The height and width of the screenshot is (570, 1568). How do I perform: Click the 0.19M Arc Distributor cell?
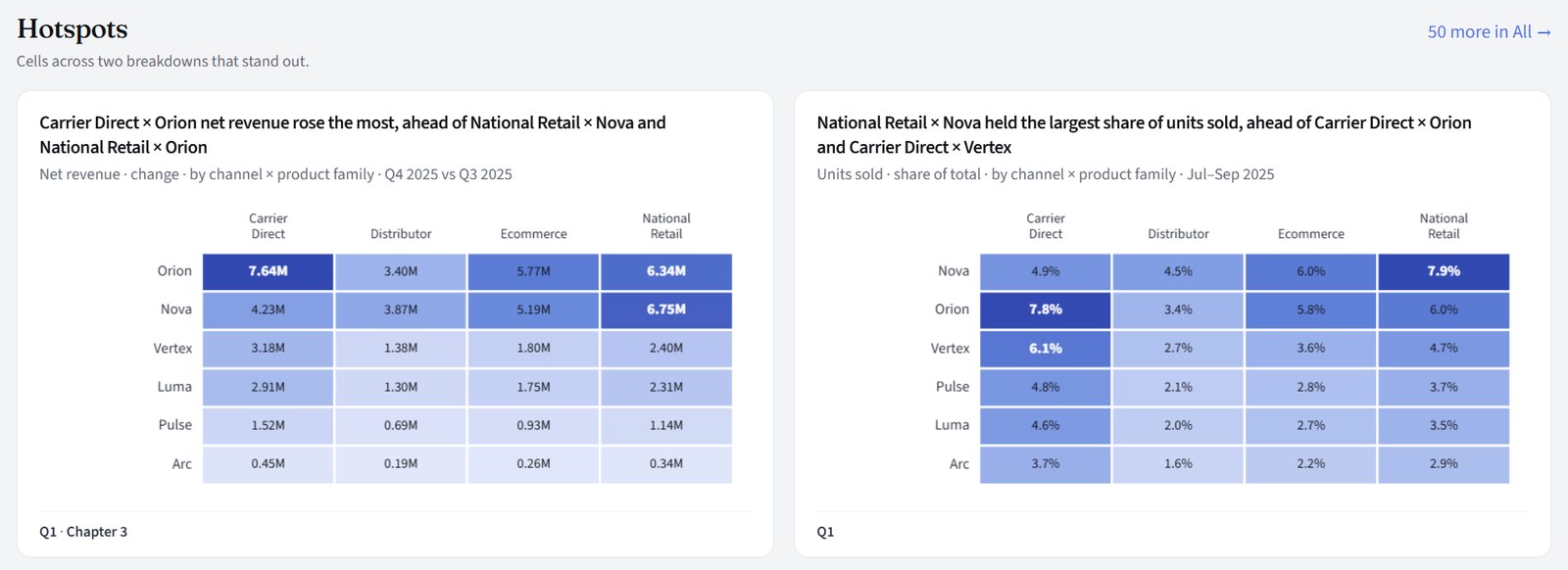(x=401, y=464)
